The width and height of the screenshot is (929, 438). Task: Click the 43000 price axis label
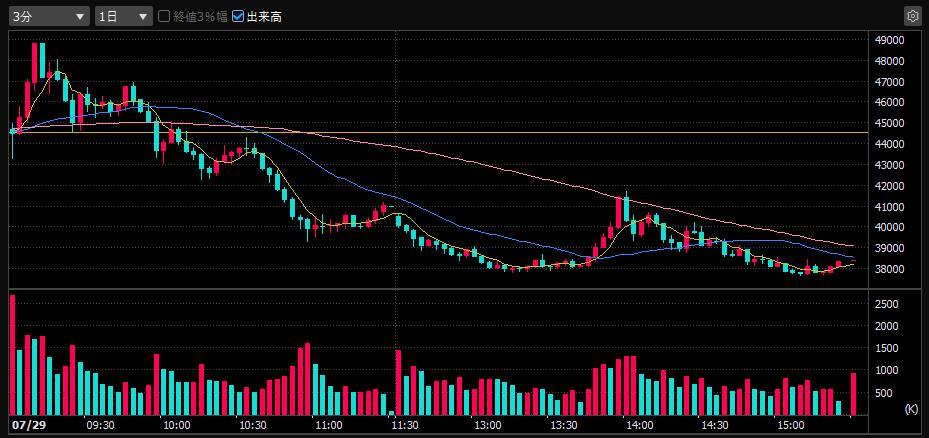pos(889,164)
